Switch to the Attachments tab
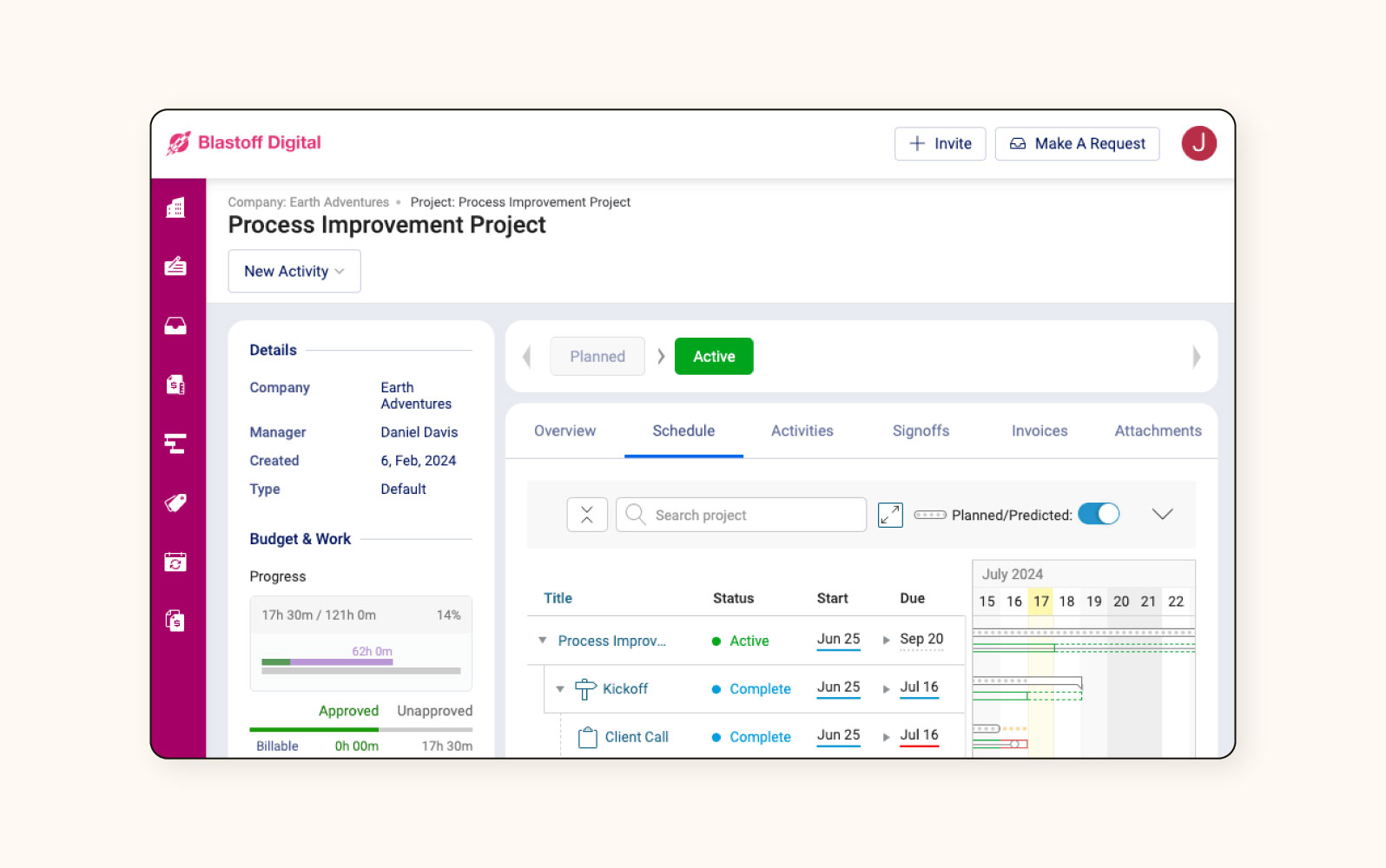The height and width of the screenshot is (868, 1386). 1158,431
